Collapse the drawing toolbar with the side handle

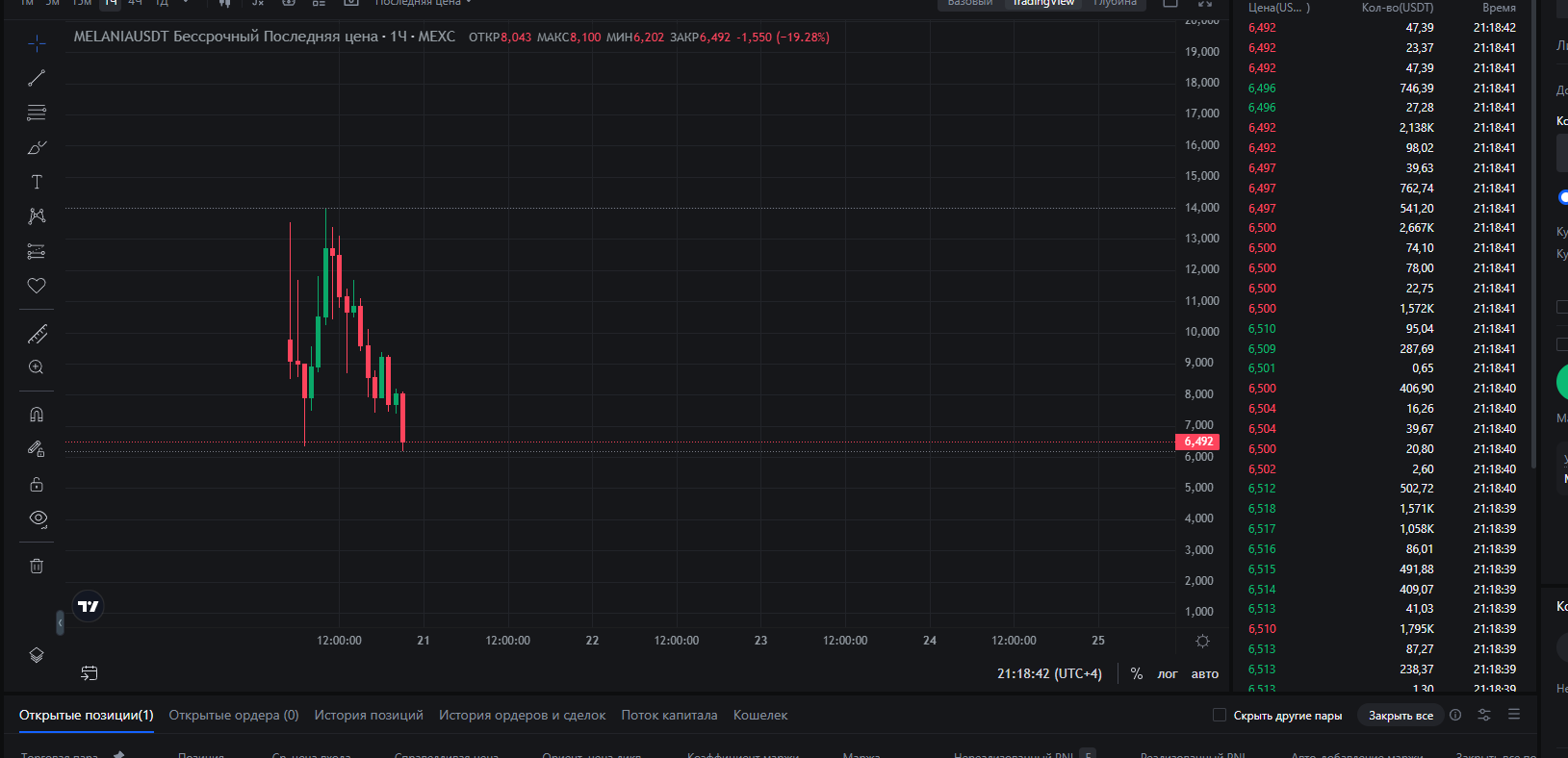[x=60, y=622]
